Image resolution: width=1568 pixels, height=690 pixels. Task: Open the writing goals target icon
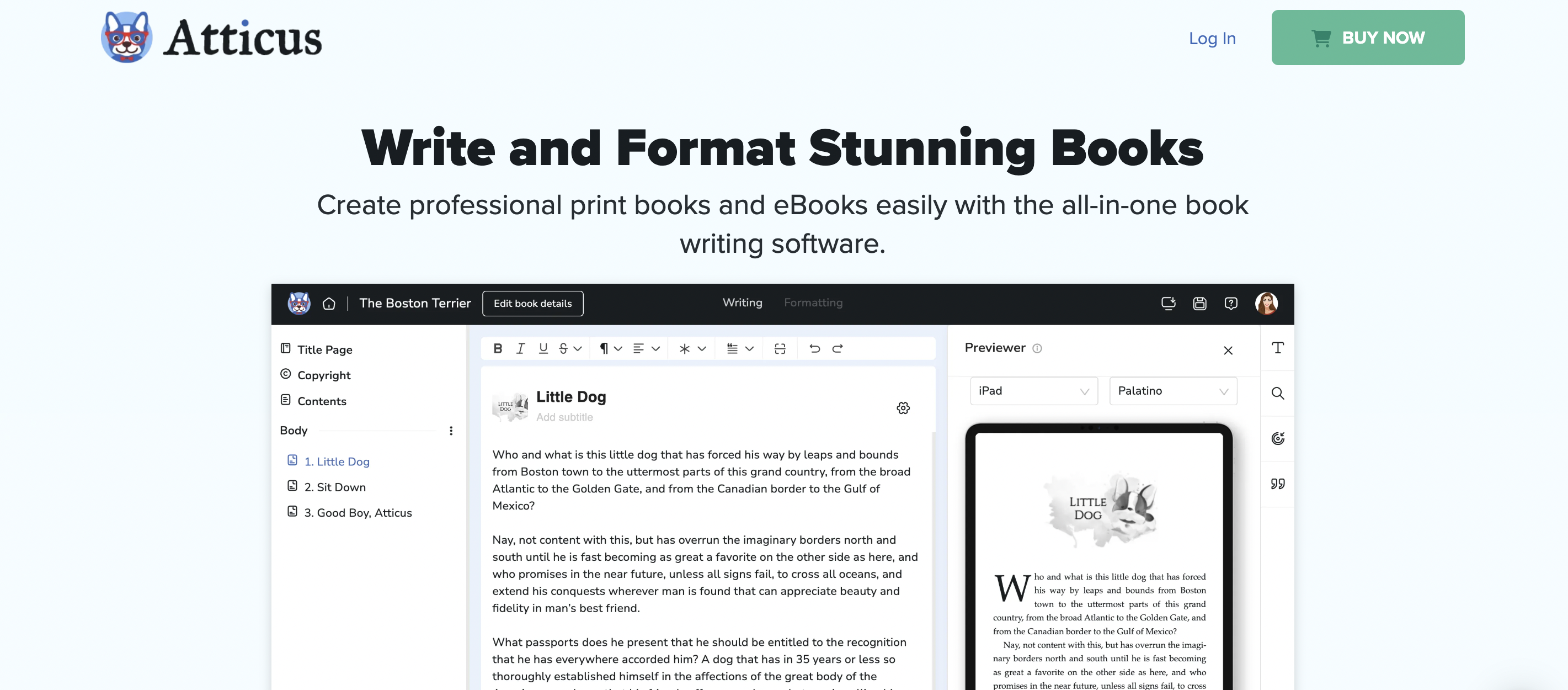click(1278, 438)
